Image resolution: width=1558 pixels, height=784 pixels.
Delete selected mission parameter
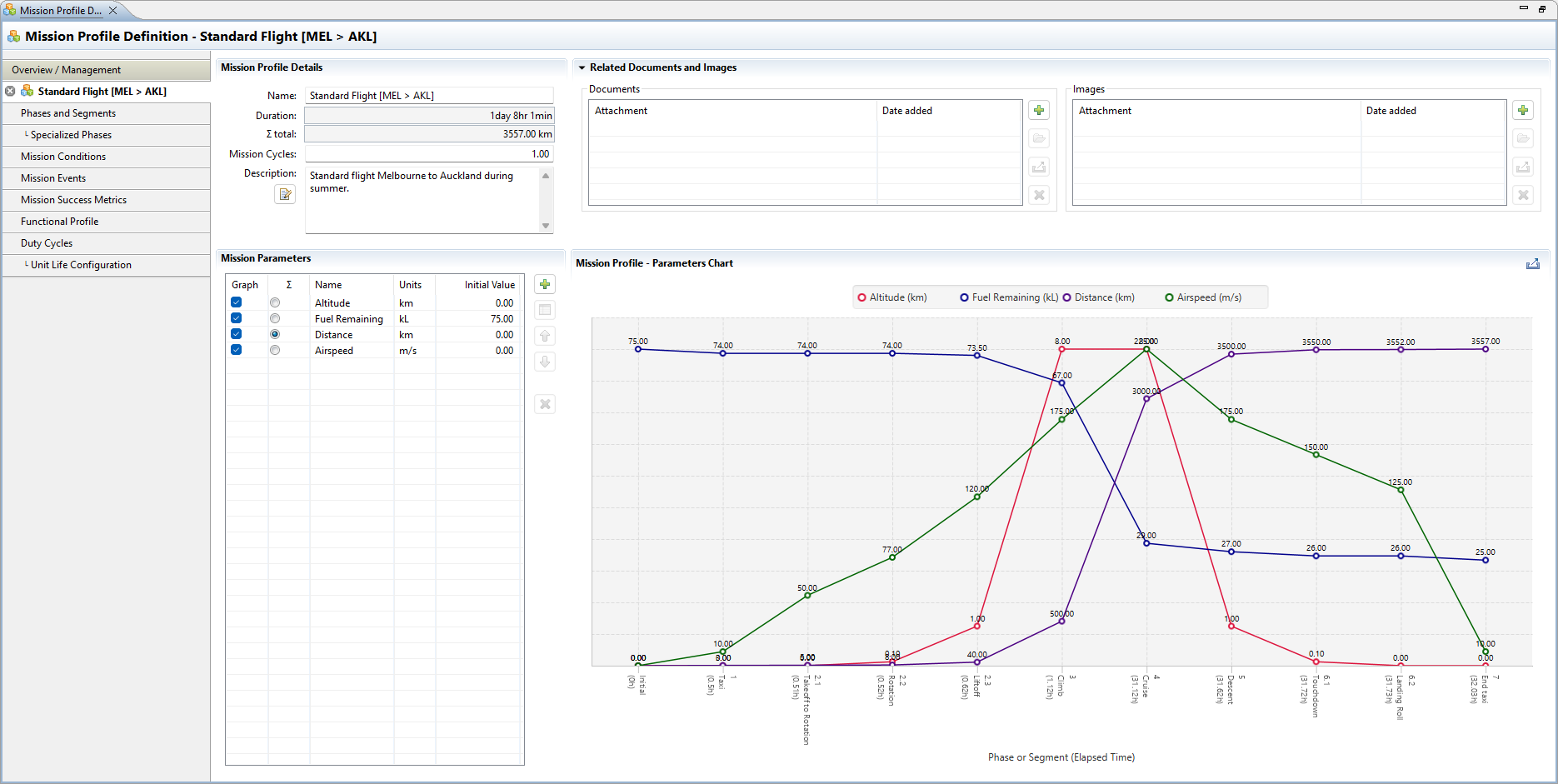point(545,405)
